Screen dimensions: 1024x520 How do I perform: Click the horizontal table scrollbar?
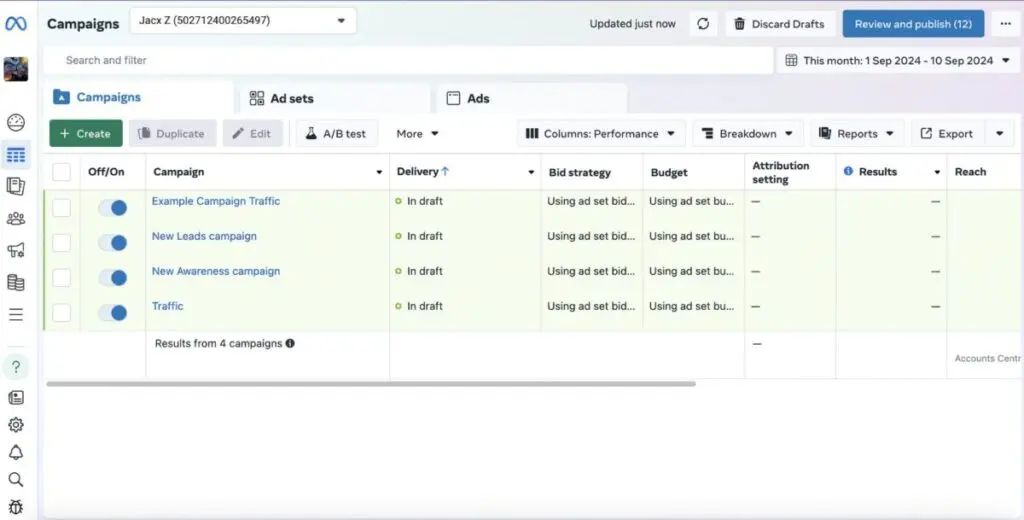point(370,384)
